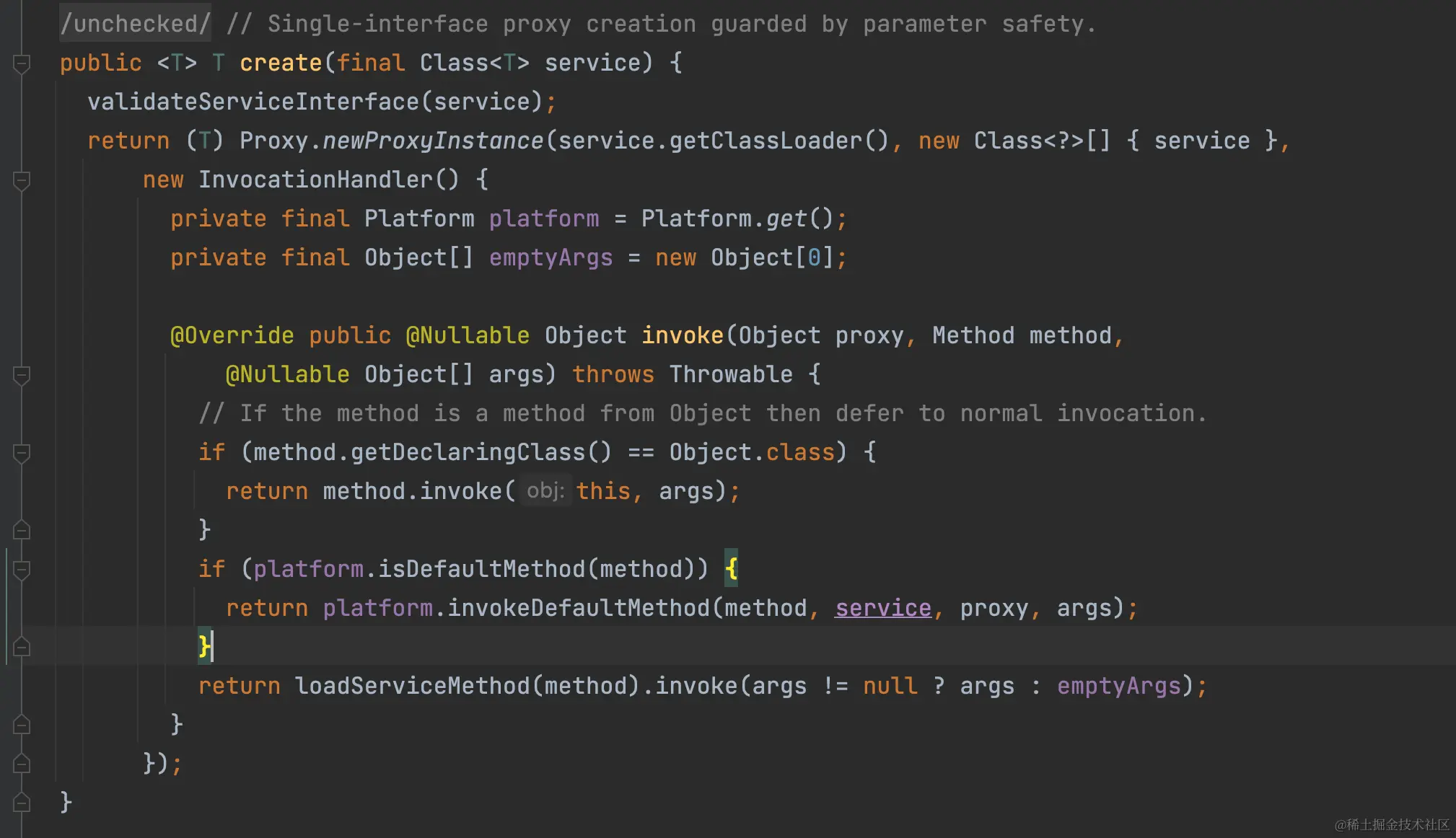
Task: Click the loadServiceMethod call
Action: [x=412, y=686]
